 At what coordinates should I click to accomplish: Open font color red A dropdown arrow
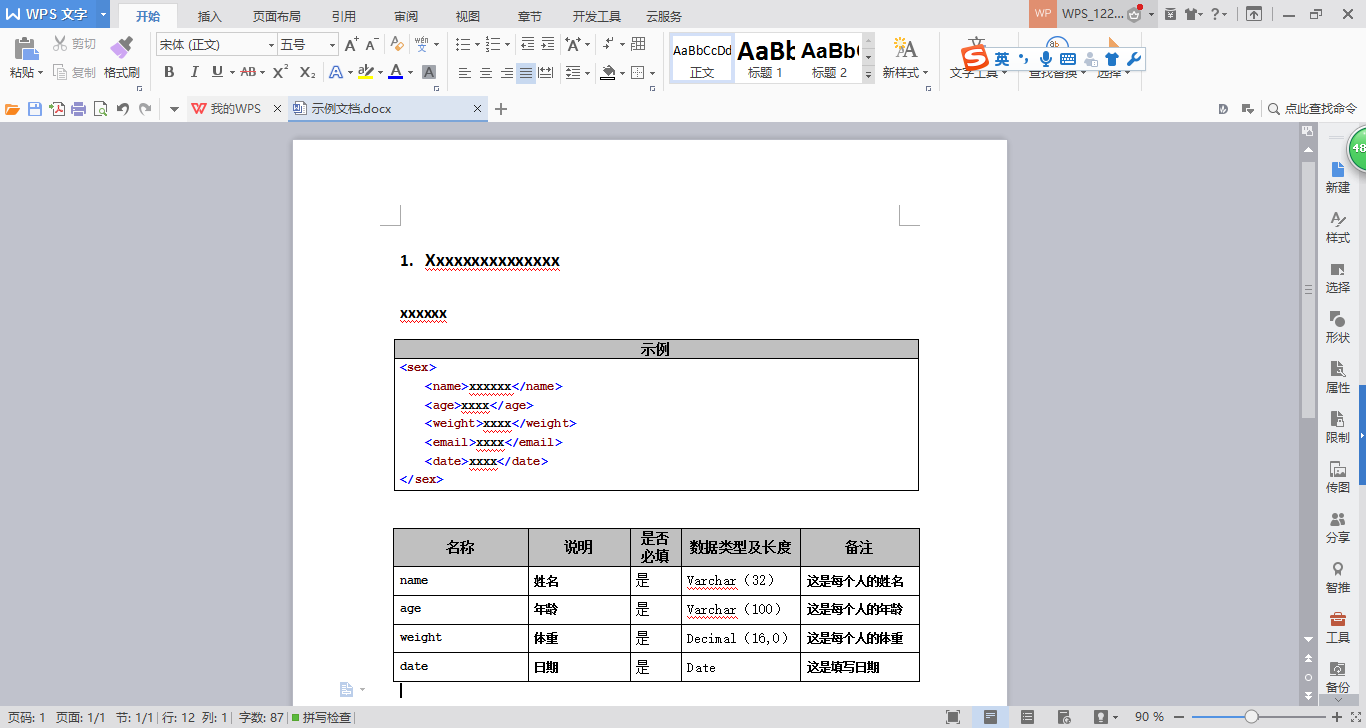[410, 72]
